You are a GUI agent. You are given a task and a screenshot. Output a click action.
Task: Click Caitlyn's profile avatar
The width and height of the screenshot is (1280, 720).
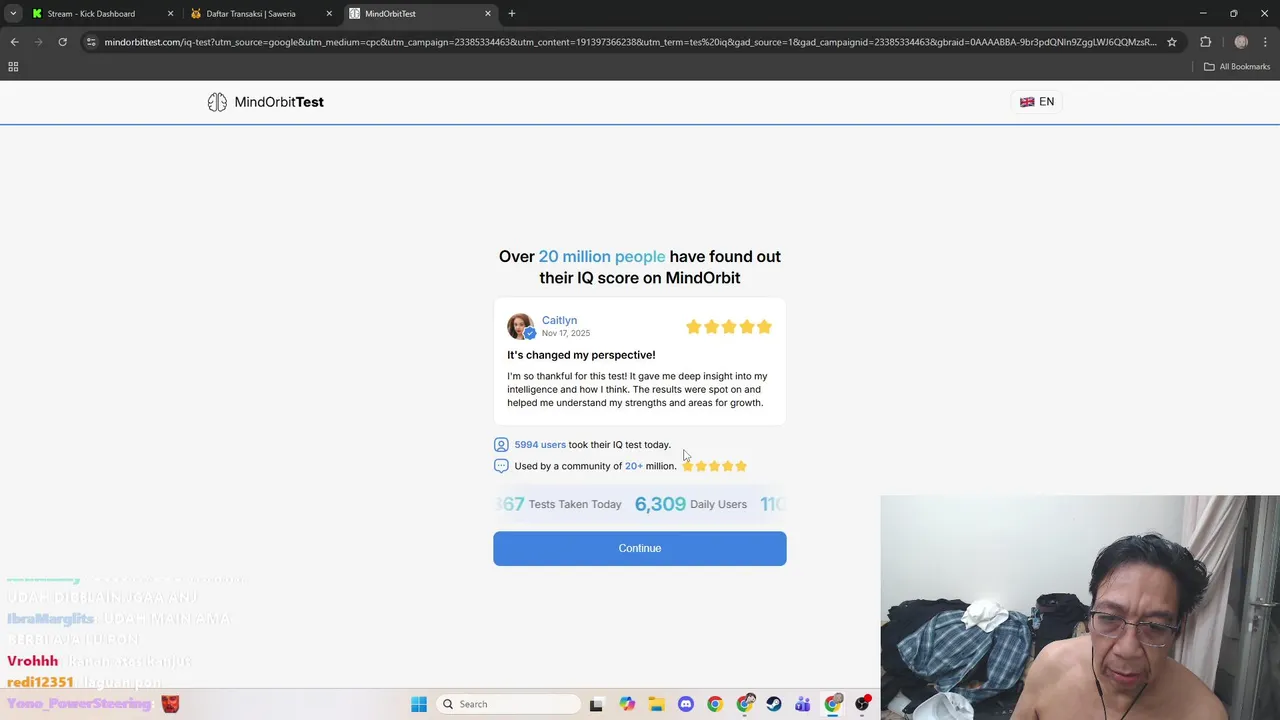[521, 327]
